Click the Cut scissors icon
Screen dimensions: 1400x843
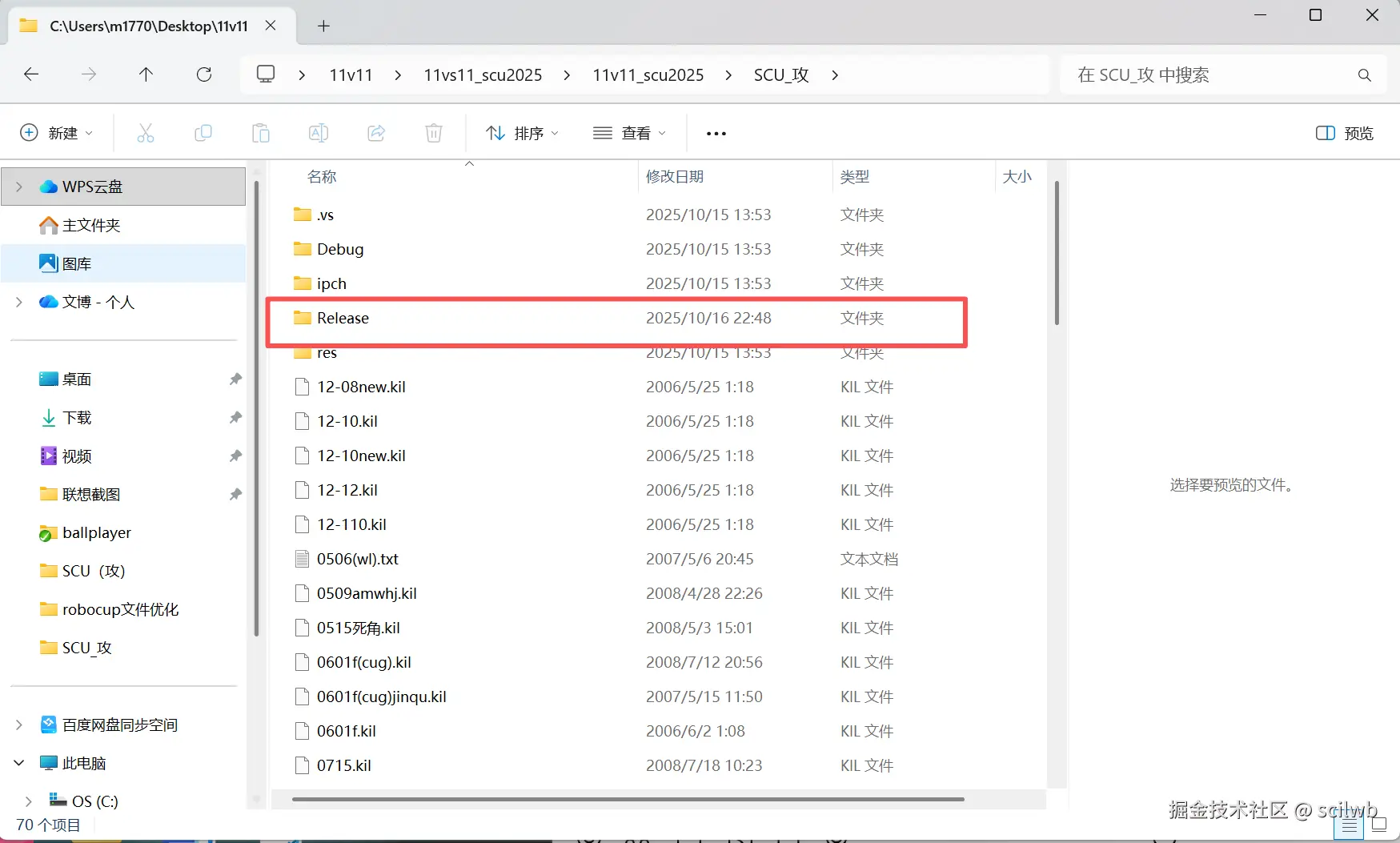point(146,133)
